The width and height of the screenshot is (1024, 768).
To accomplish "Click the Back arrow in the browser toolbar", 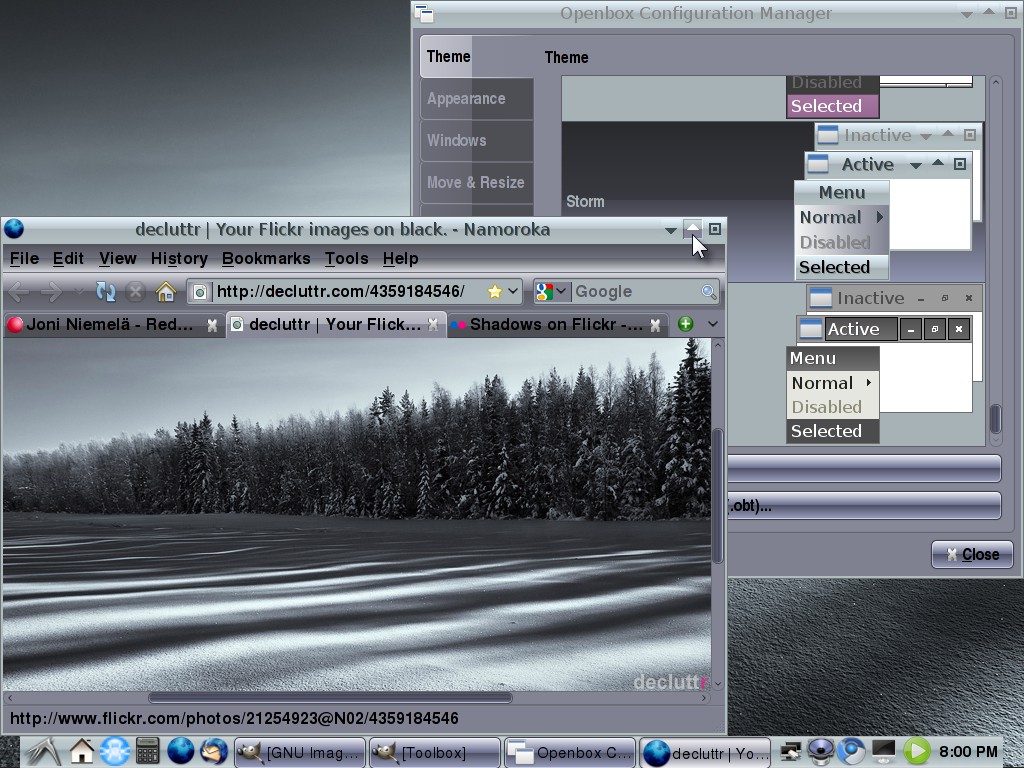I will coord(18,291).
